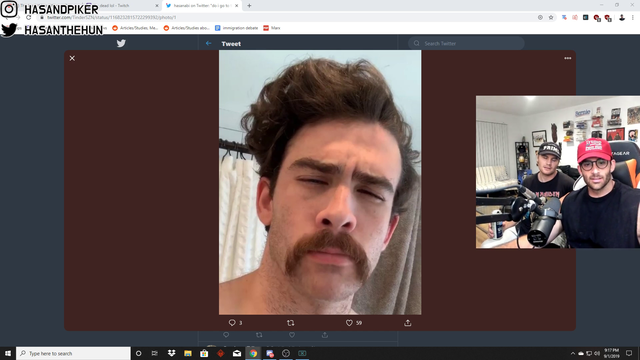Open the Chrome three-dot menu
Screen dimensions: 640x360
[633, 18]
